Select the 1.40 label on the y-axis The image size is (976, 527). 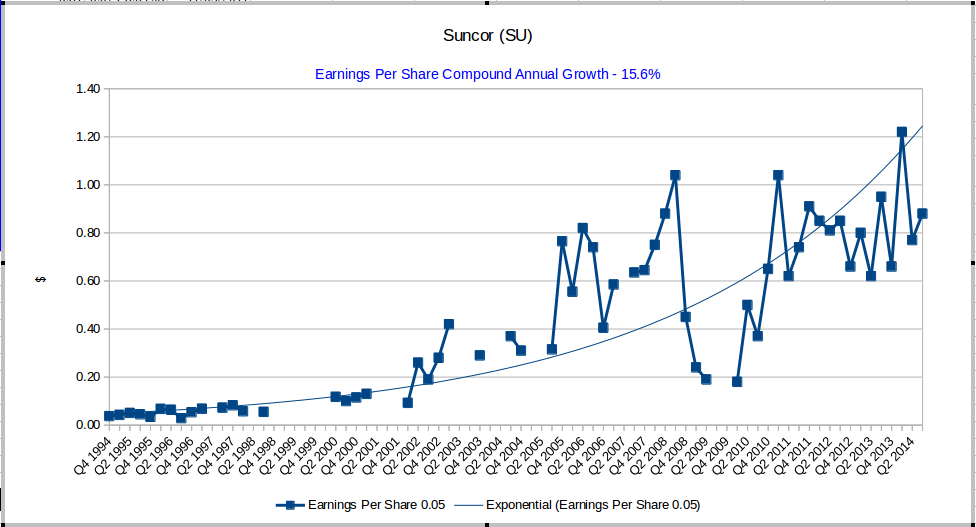tap(88, 89)
